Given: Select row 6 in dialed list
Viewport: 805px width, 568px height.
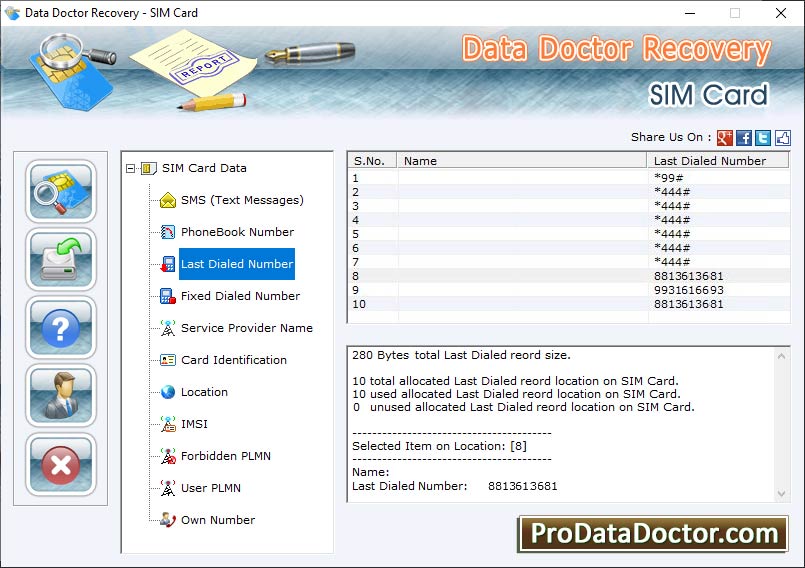Looking at the screenshot, I should tap(568, 248).
